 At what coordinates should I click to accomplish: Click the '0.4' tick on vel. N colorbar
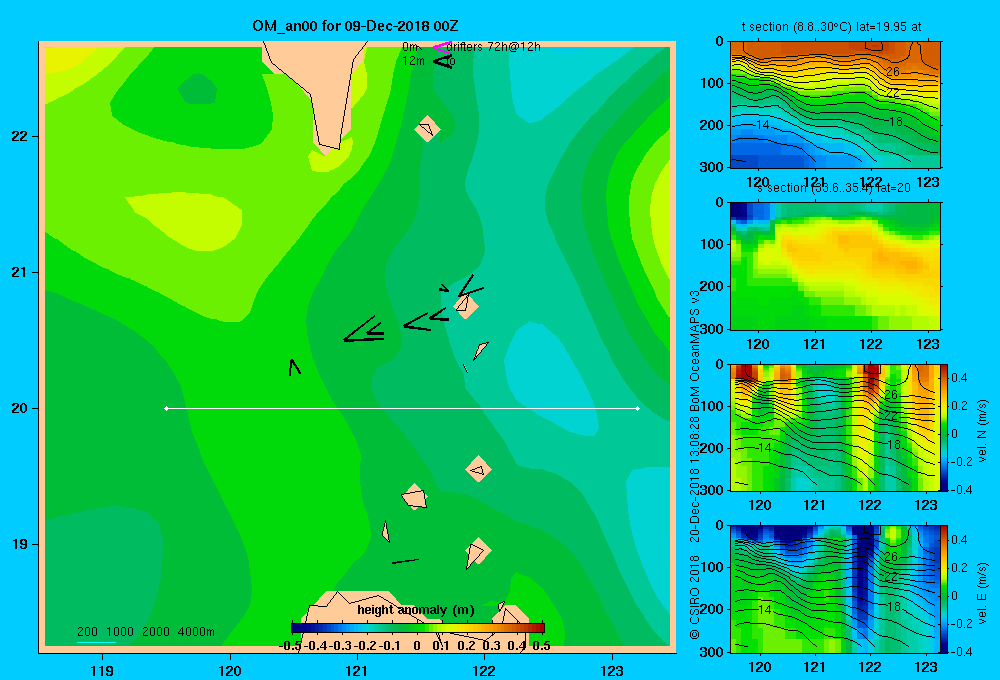[959, 378]
